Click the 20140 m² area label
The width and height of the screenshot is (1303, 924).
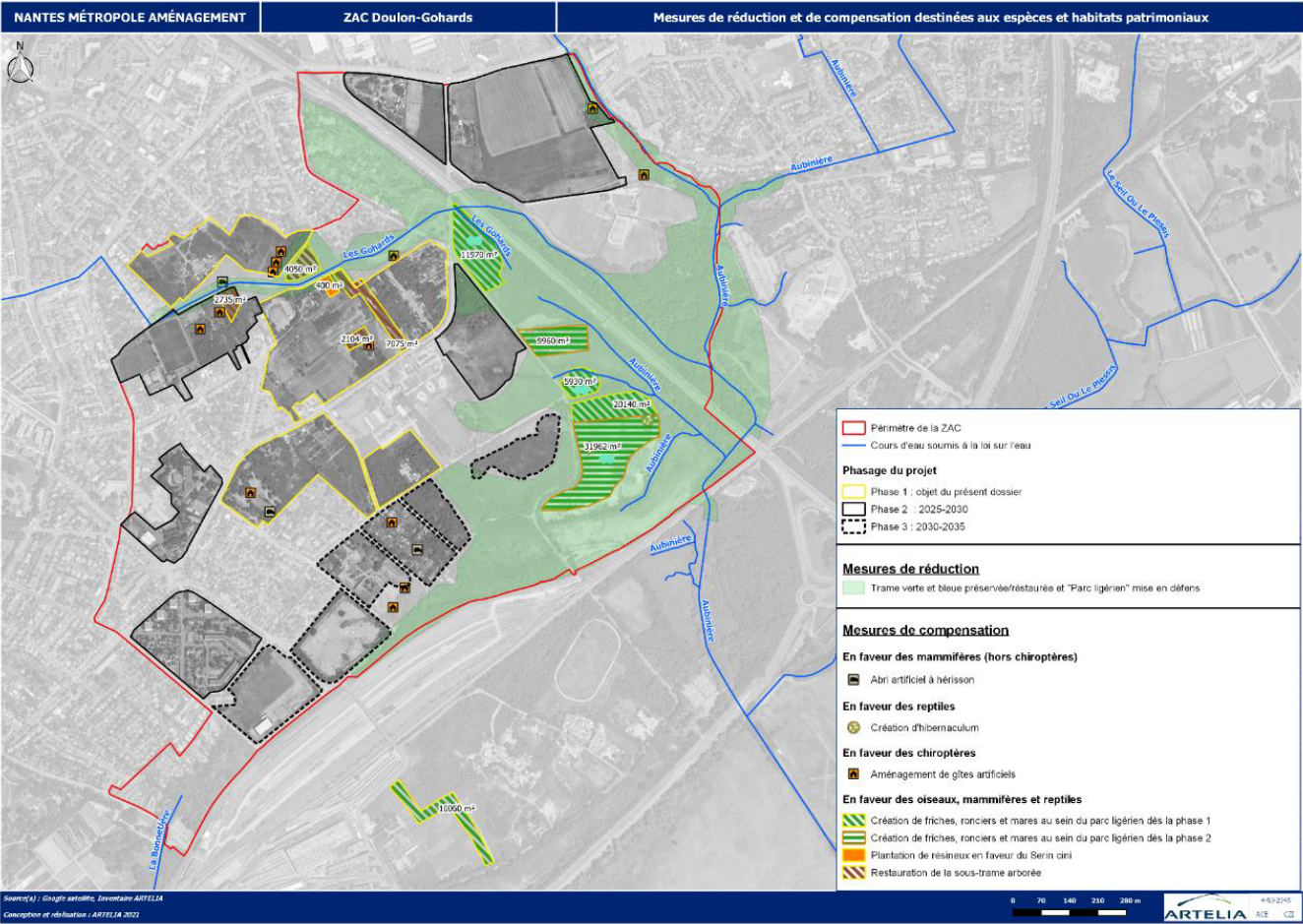pyautogui.click(x=631, y=404)
